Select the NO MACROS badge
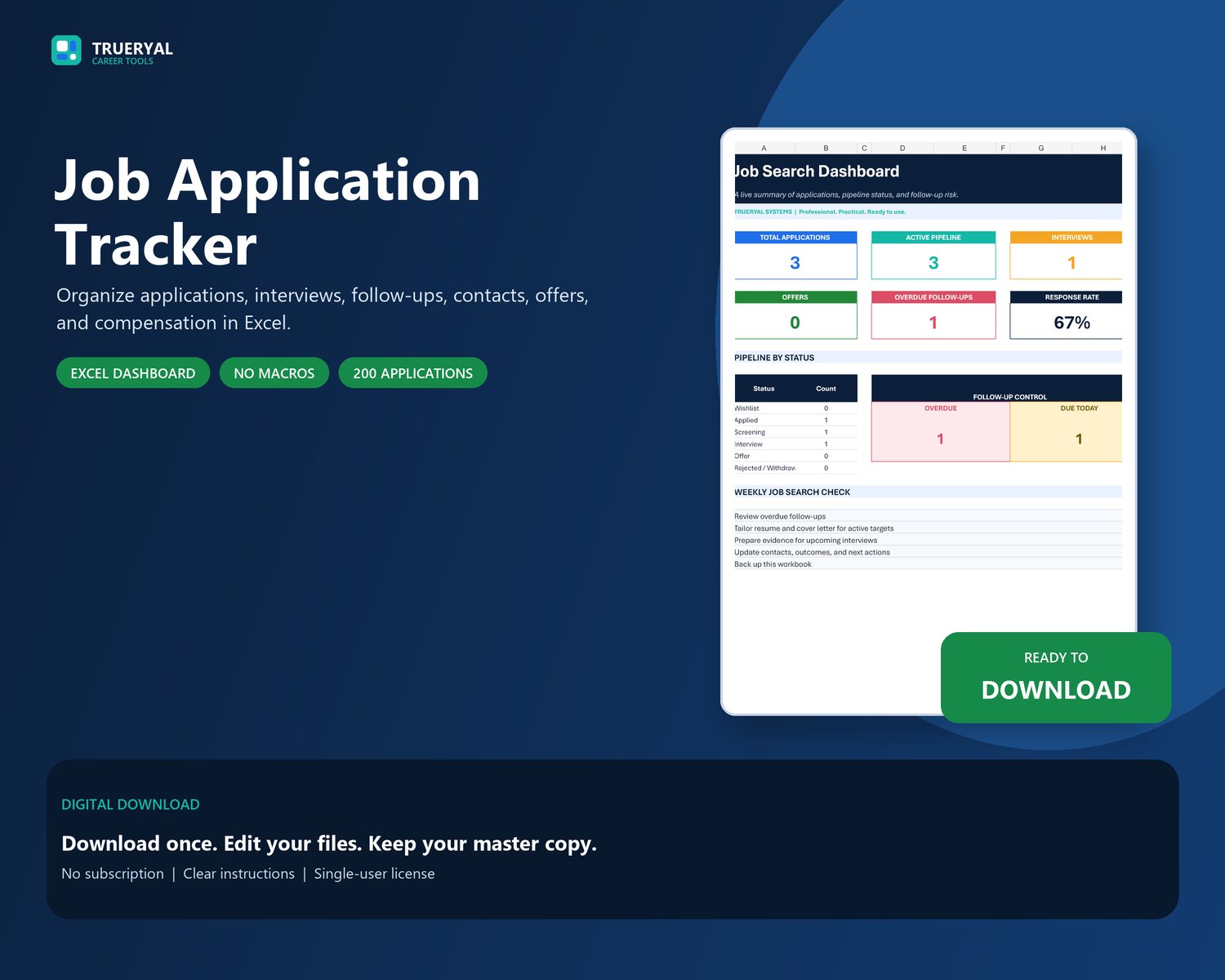1225x980 pixels. tap(274, 373)
